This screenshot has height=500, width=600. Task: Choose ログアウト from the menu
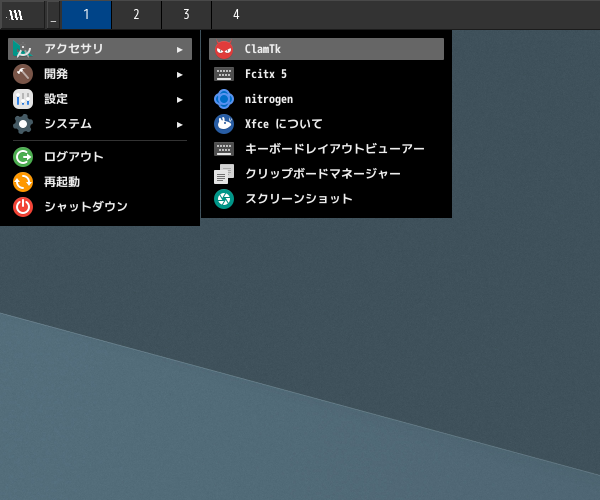[x=99, y=157]
